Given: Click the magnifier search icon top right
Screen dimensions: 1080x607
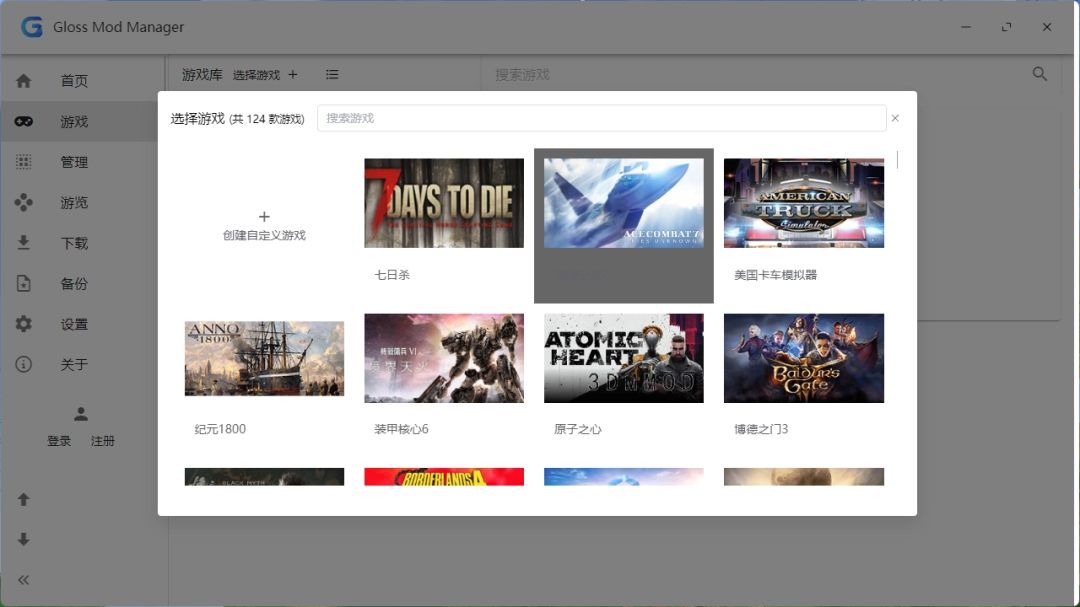Looking at the screenshot, I should [x=1039, y=73].
